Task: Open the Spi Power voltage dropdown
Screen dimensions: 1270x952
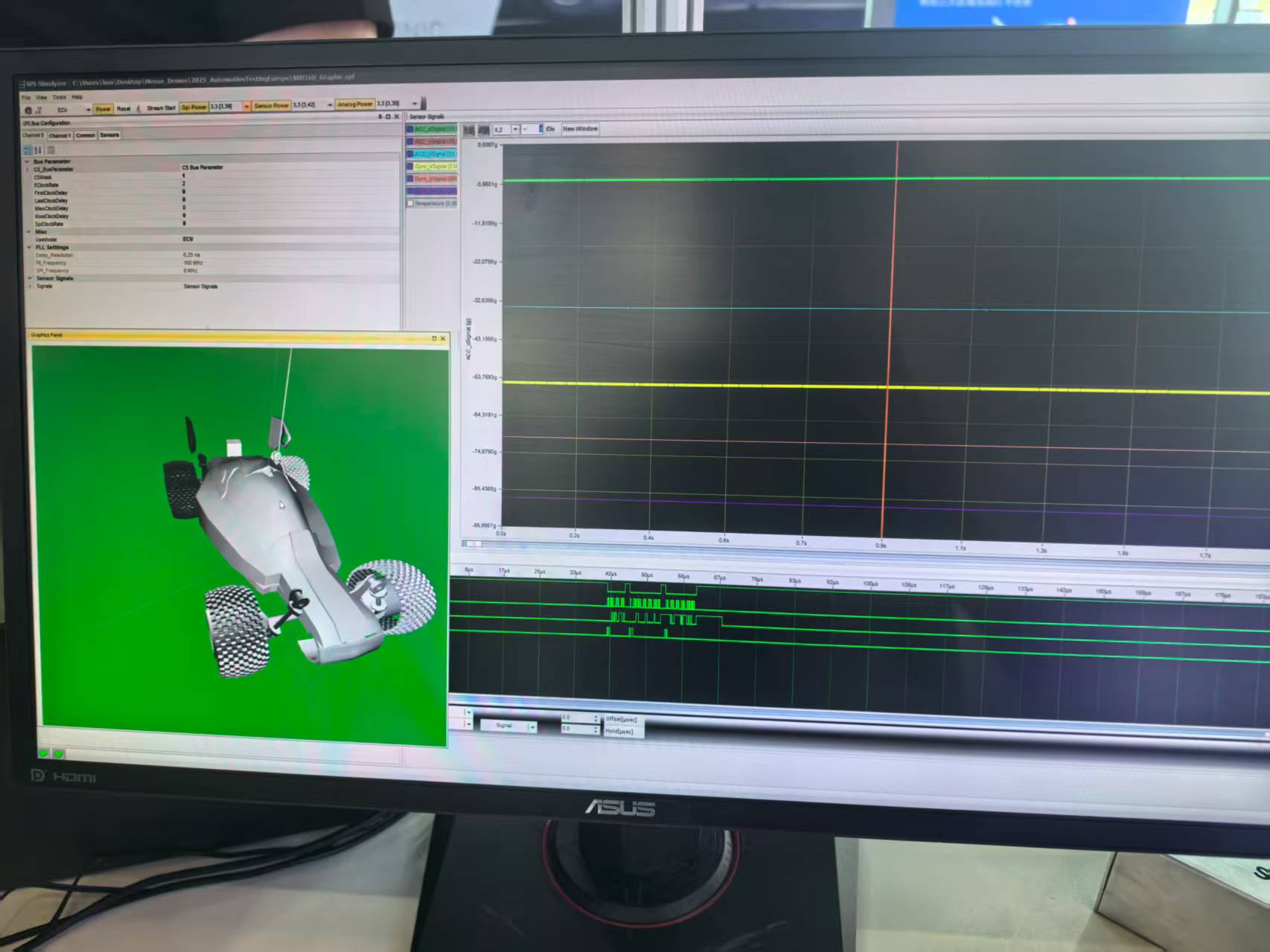Action: pyautogui.click(x=246, y=106)
